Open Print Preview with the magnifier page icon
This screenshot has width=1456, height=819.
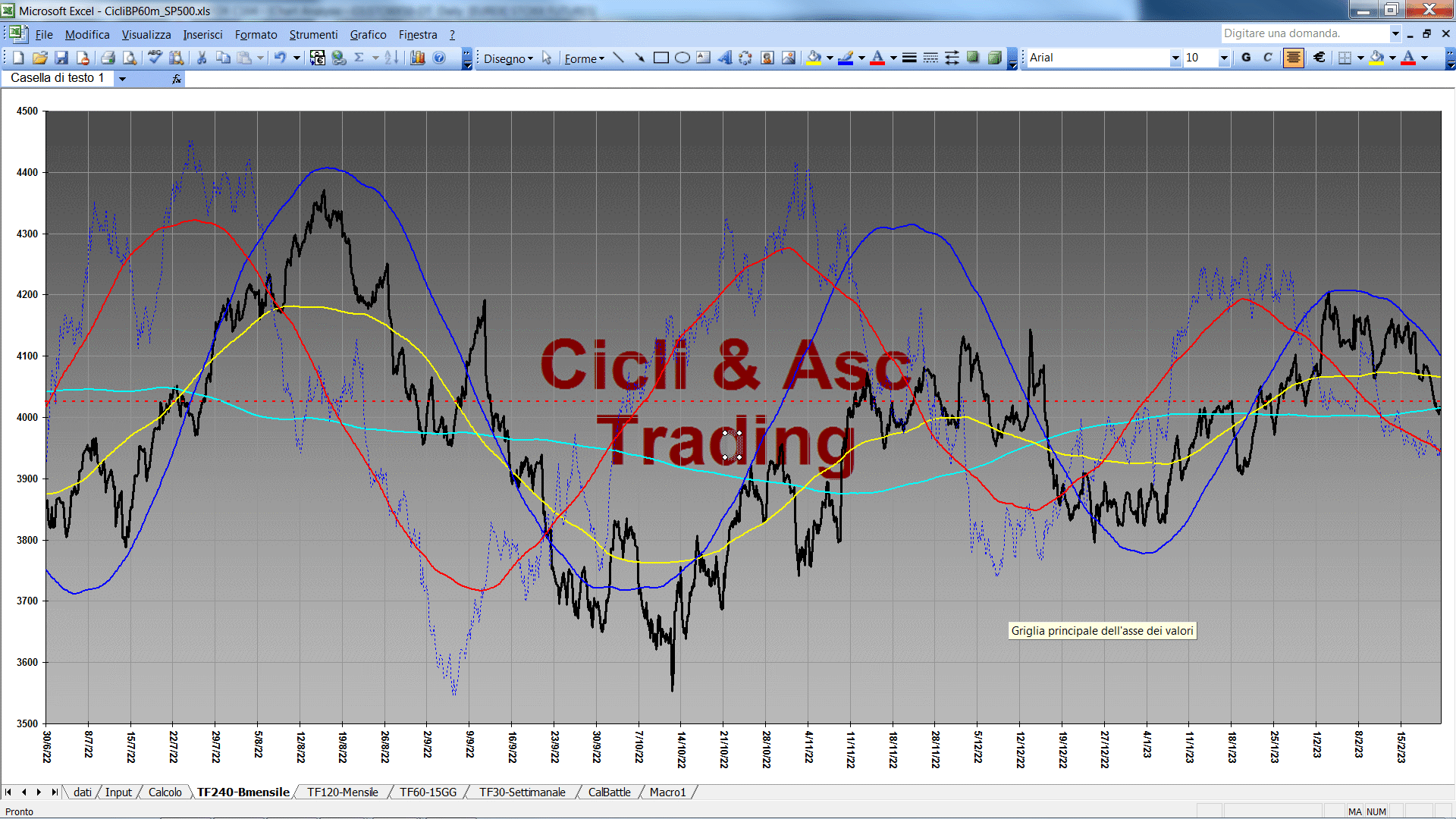pyautogui.click(x=130, y=58)
